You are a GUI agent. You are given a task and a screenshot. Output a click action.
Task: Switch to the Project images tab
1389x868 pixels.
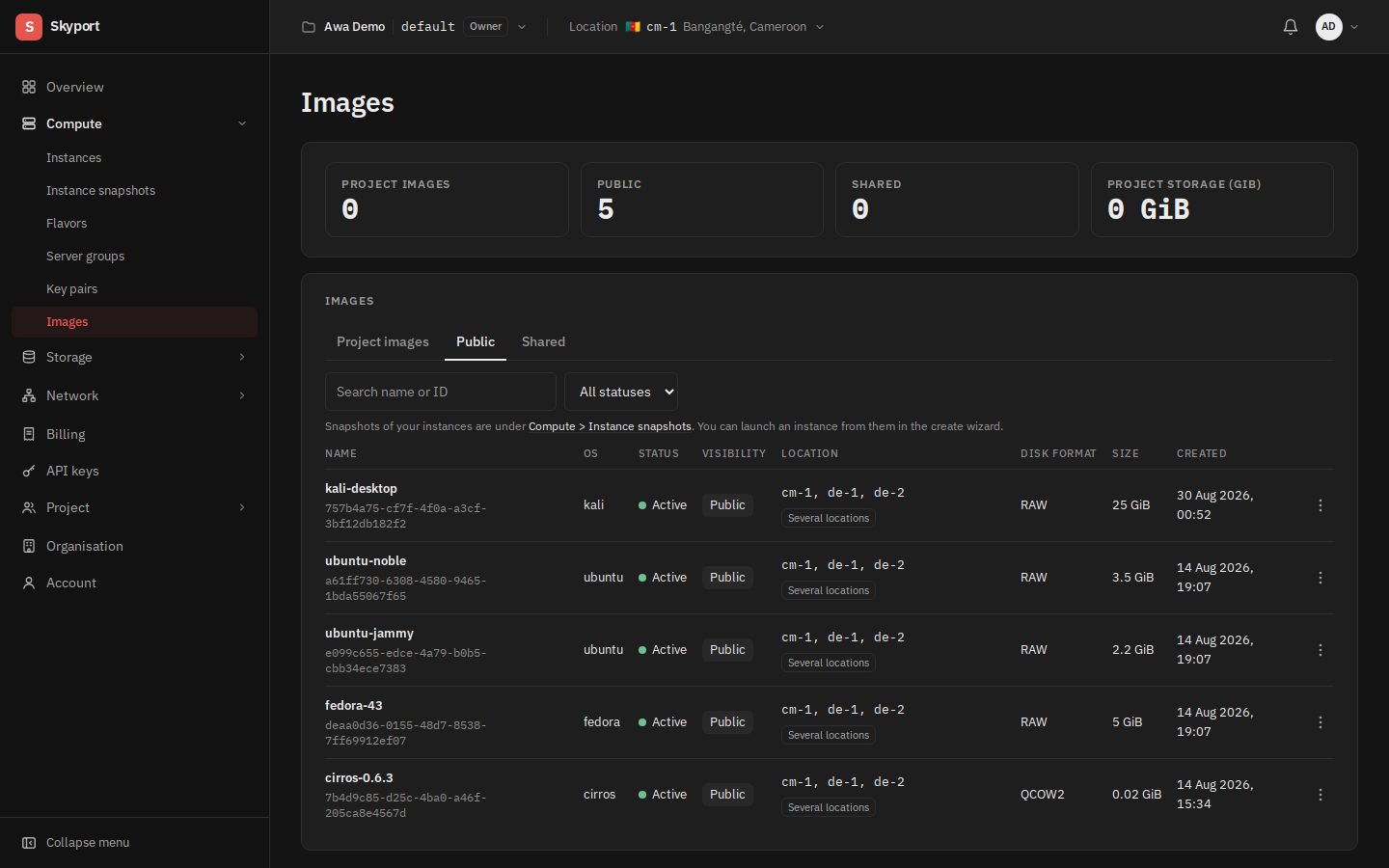[x=383, y=341]
